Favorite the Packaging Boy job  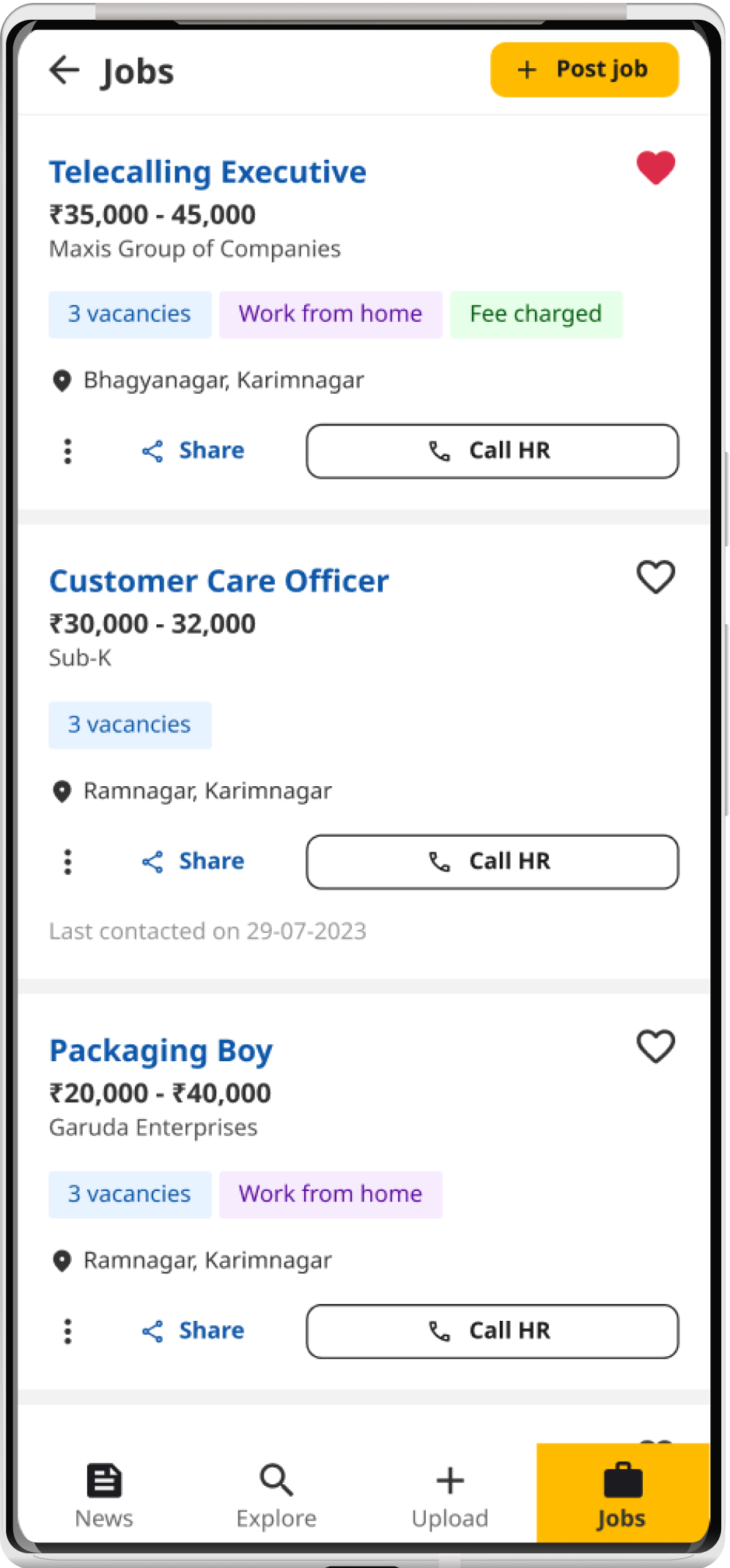(655, 1047)
